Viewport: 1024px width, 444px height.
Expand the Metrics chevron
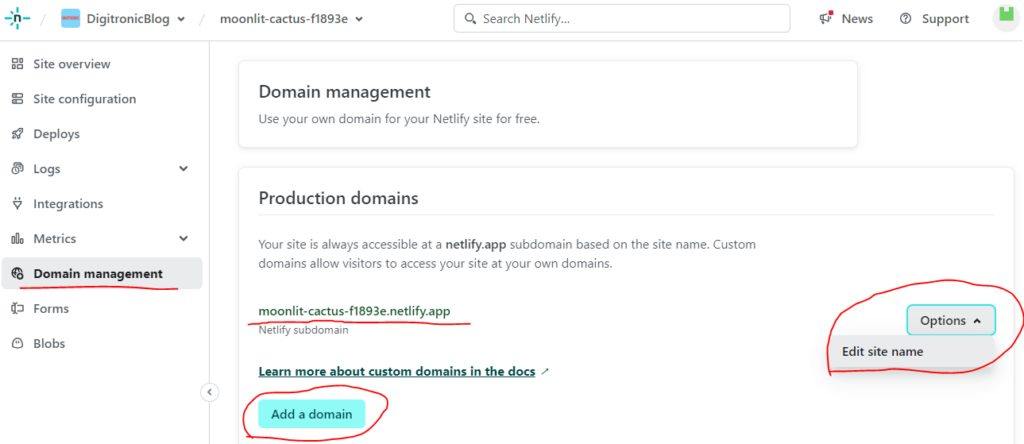pyautogui.click(x=184, y=239)
